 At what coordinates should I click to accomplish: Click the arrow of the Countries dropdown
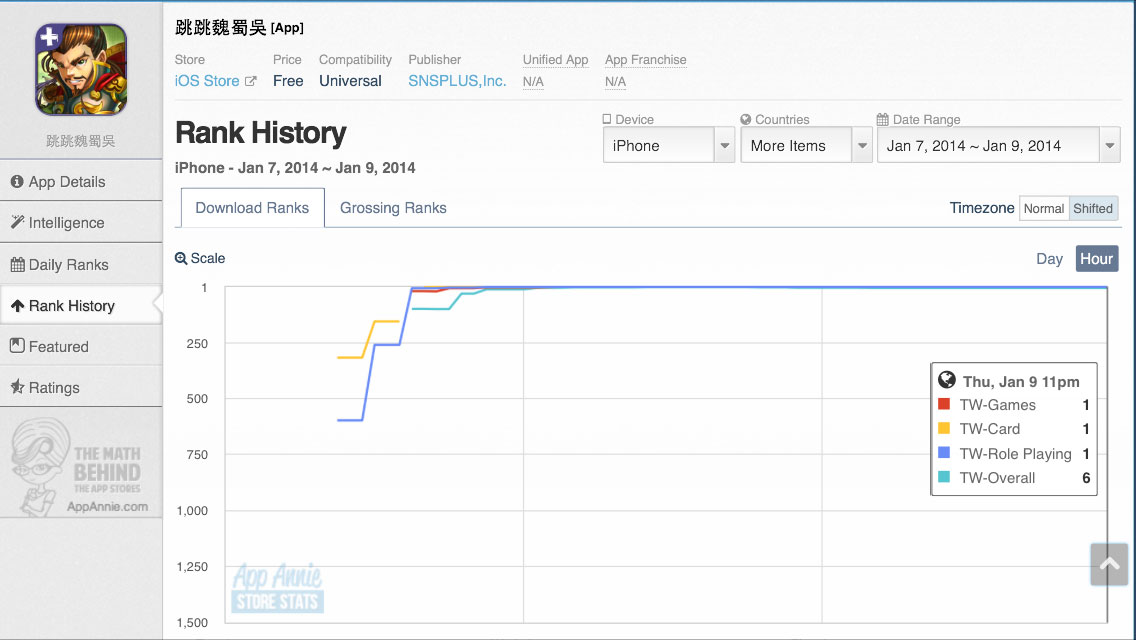click(862, 146)
